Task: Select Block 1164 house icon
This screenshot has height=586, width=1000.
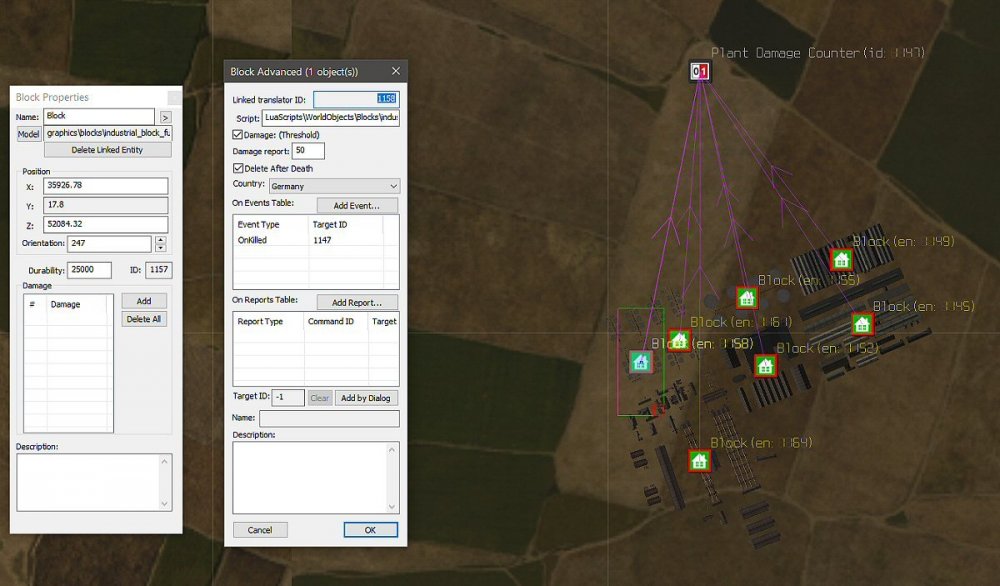Action: [x=699, y=461]
